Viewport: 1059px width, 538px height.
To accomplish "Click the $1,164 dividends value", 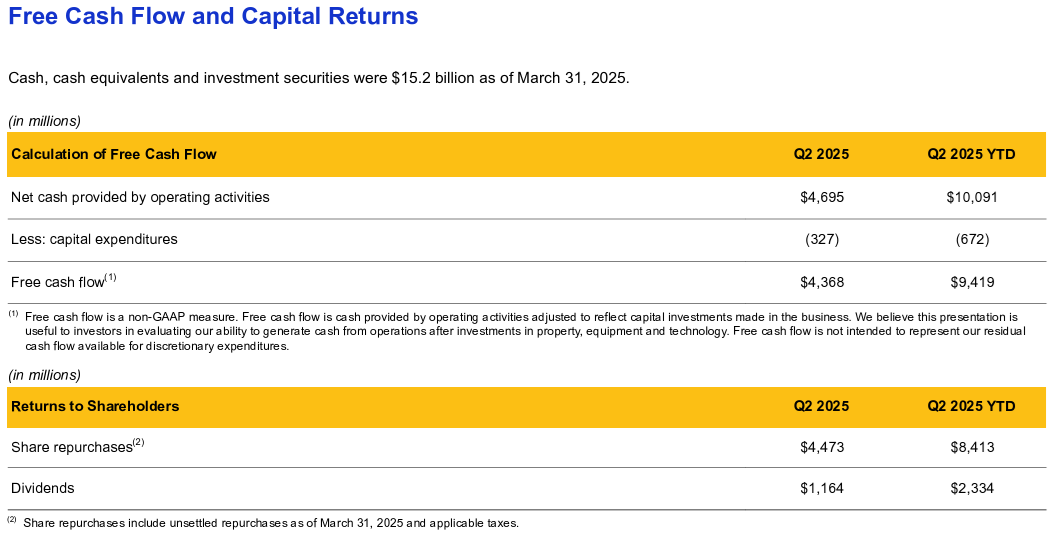I will pos(822,488).
